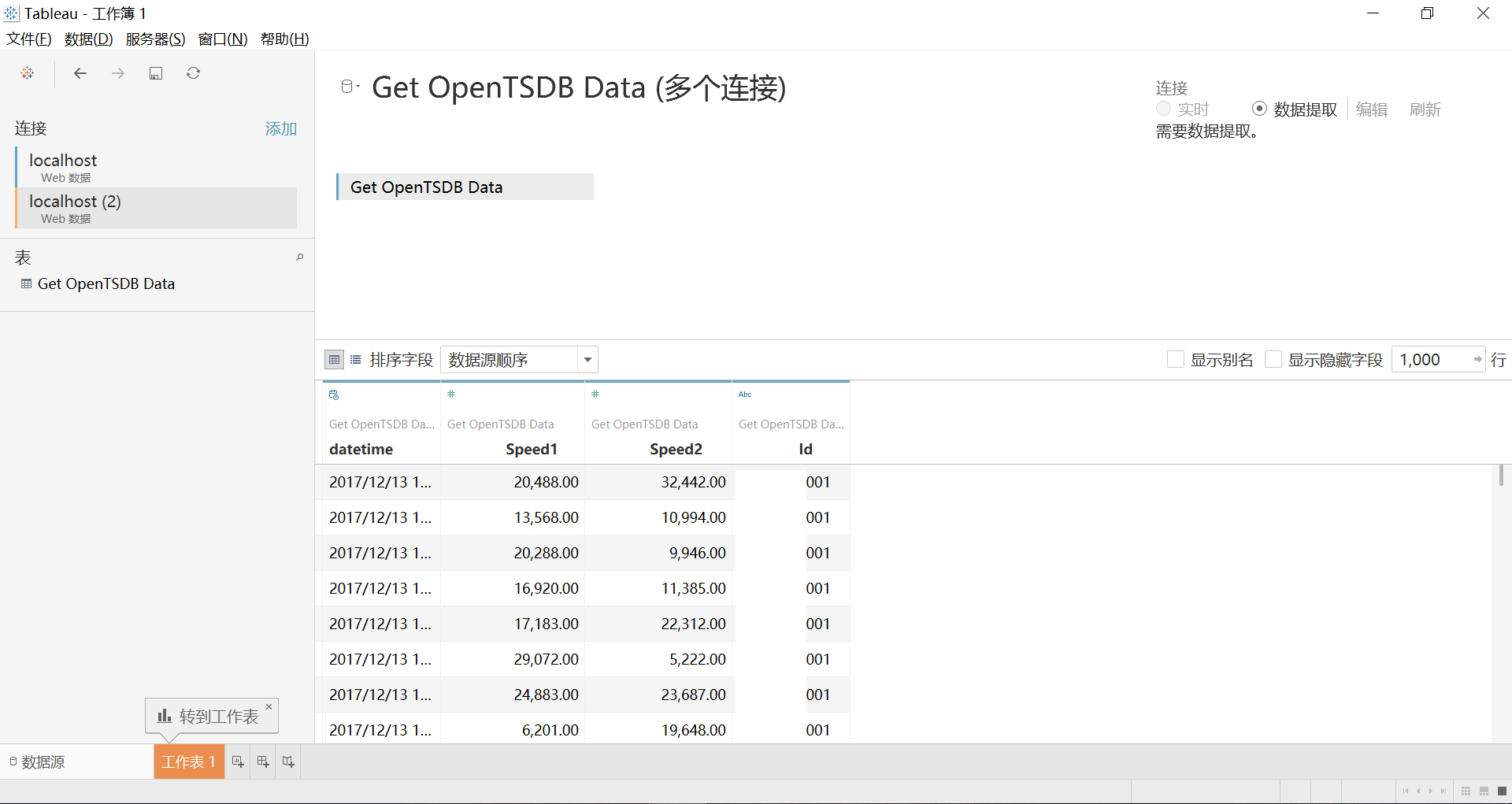
Task: Select Get OpenTSDB Data in table list
Action: [x=106, y=283]
